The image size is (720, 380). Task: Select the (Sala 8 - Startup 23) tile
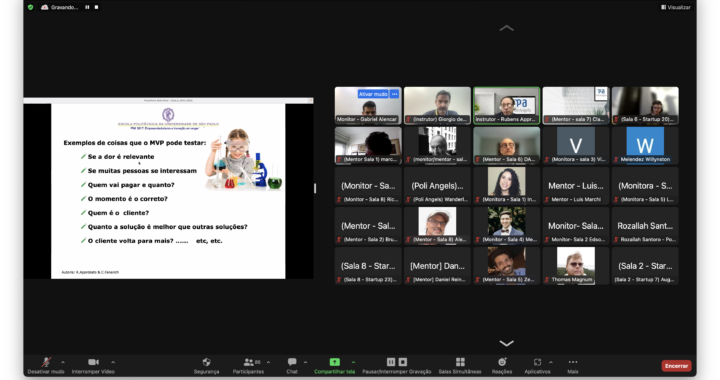tap(368, 266)
